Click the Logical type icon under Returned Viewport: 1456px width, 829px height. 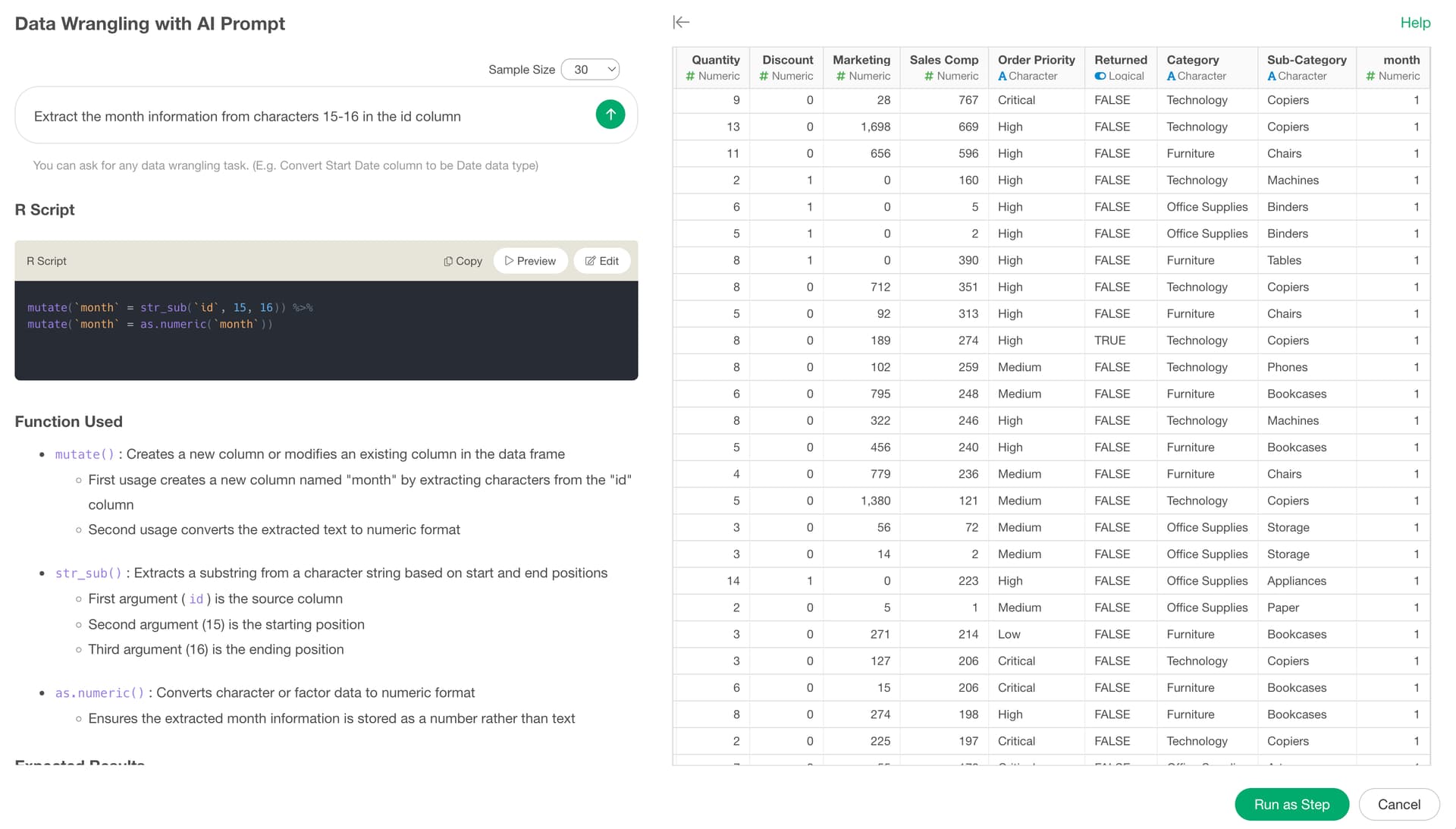(1100, 76)
